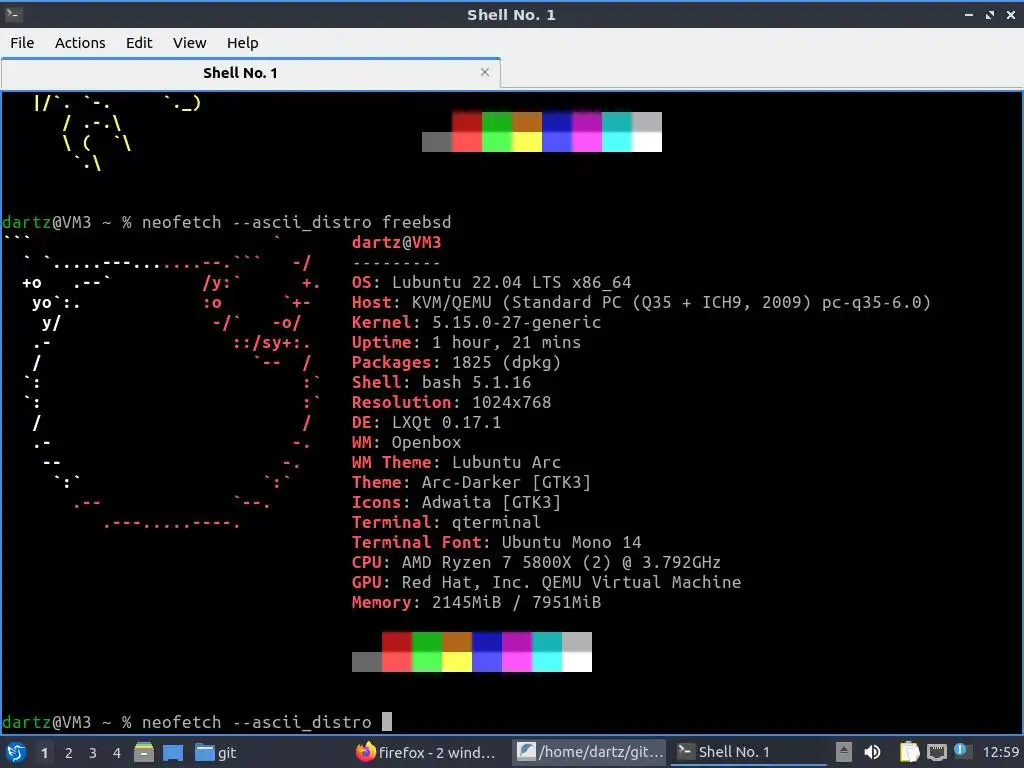Click the CPU line 'AMD Ryzen 7 5800X'
This screenshot has width=1024, height=768.
tap(536, 562)
